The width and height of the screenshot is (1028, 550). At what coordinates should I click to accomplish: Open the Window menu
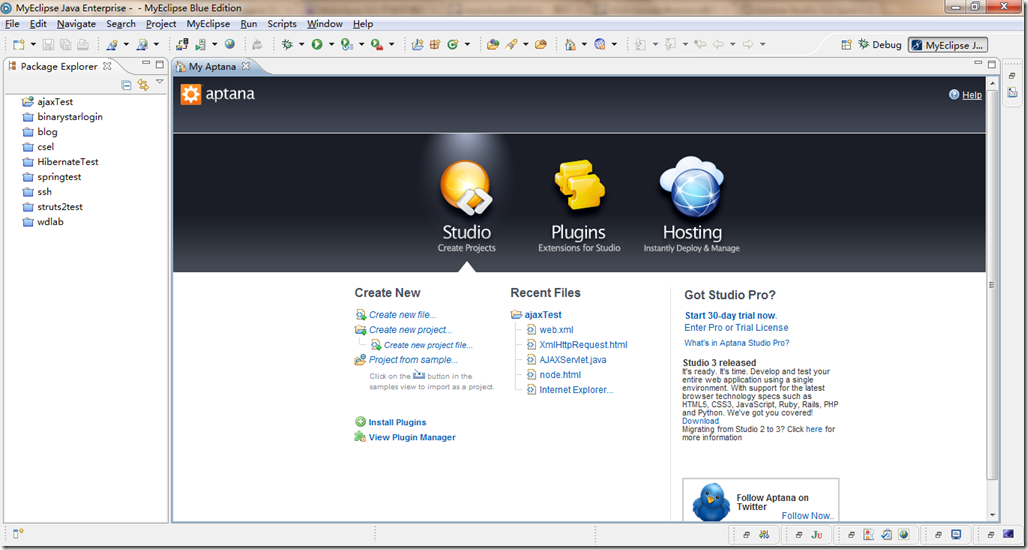325,24
